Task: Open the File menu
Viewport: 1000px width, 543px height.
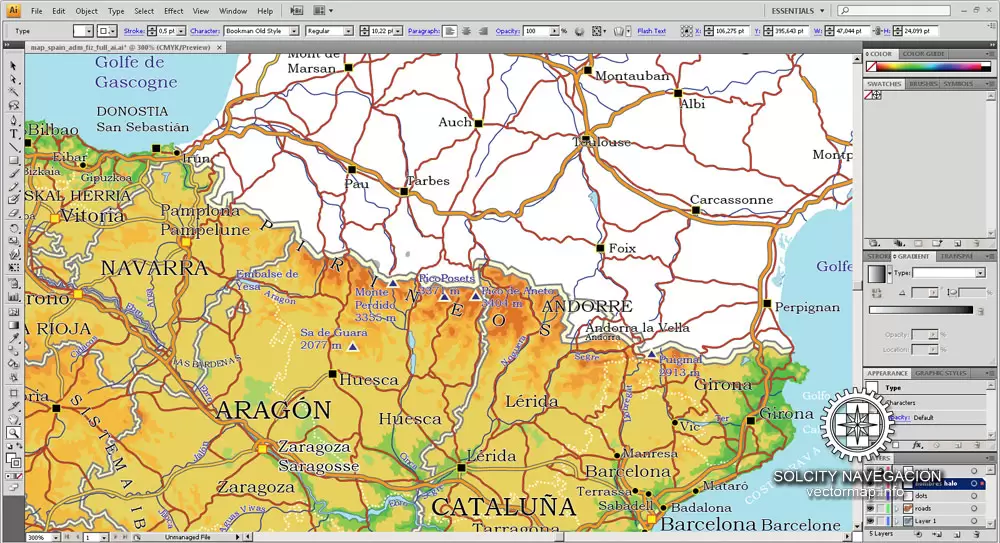Action: click(x=37, y=11)
